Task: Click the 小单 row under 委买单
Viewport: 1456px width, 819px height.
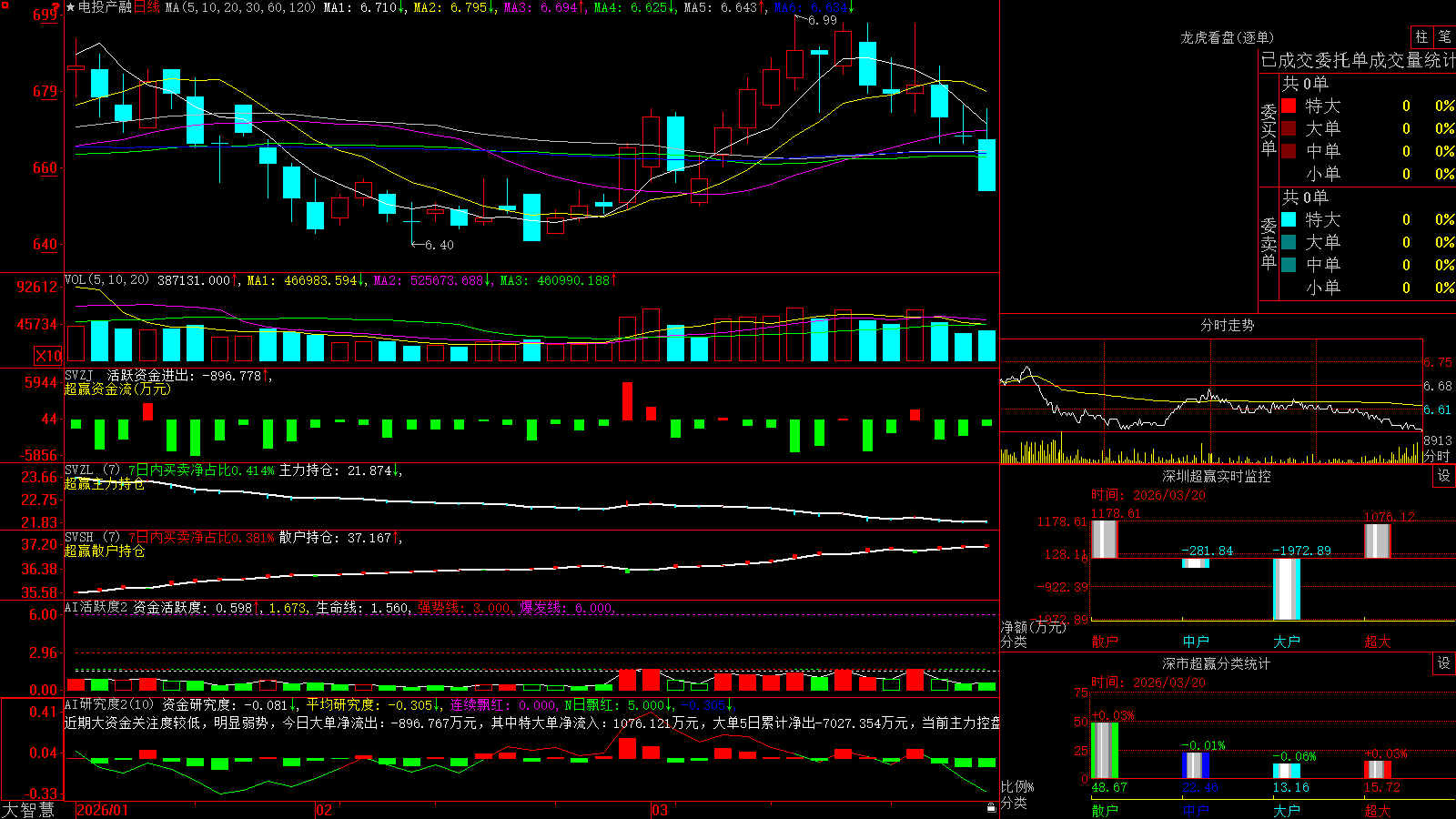Action: (x=1368, y=174)
